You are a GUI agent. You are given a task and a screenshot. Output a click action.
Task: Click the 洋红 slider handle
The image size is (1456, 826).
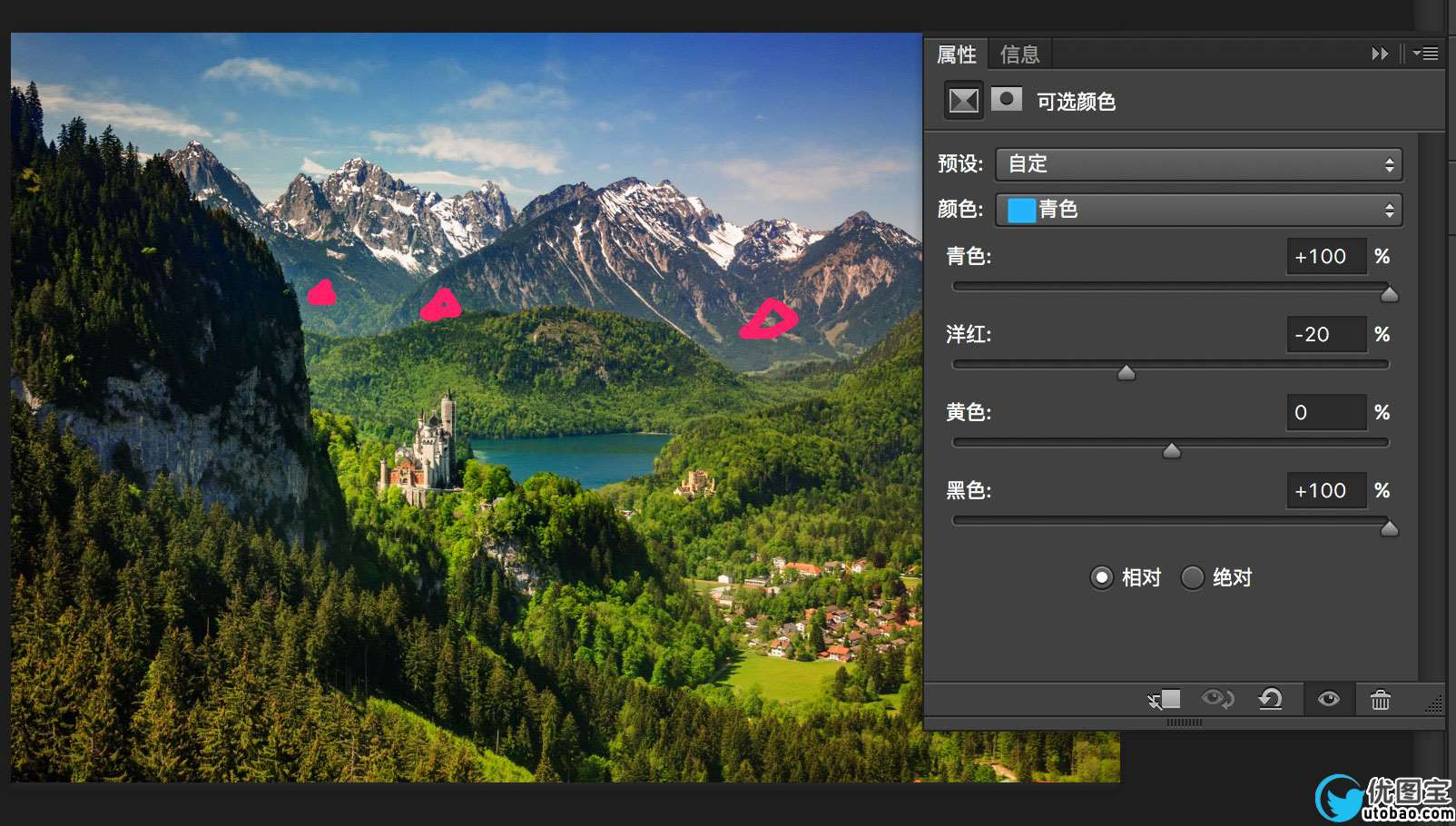[1126, 372]
